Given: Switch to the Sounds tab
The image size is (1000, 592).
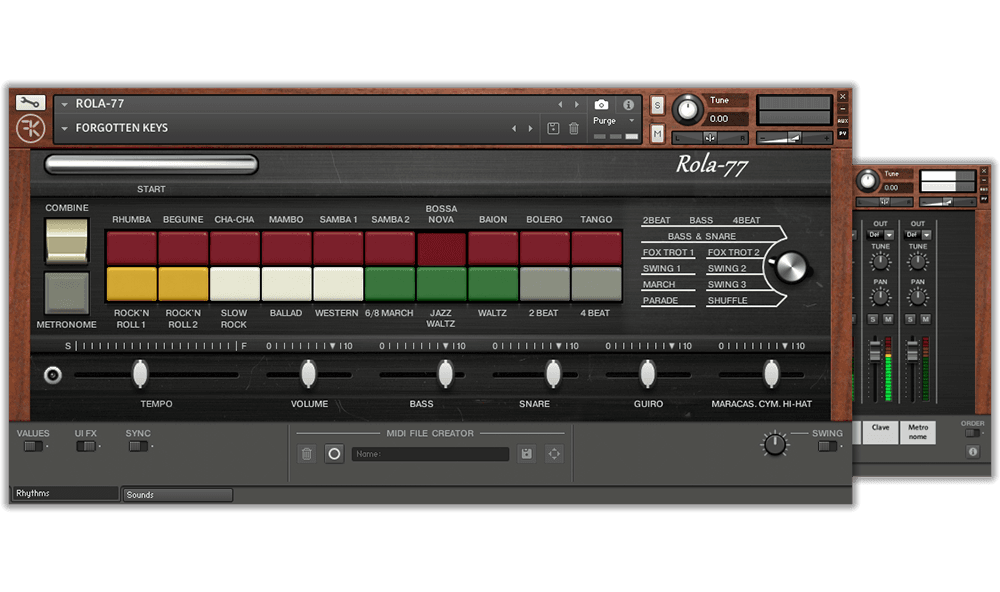Looking at the screenshot, I should 178,494.
